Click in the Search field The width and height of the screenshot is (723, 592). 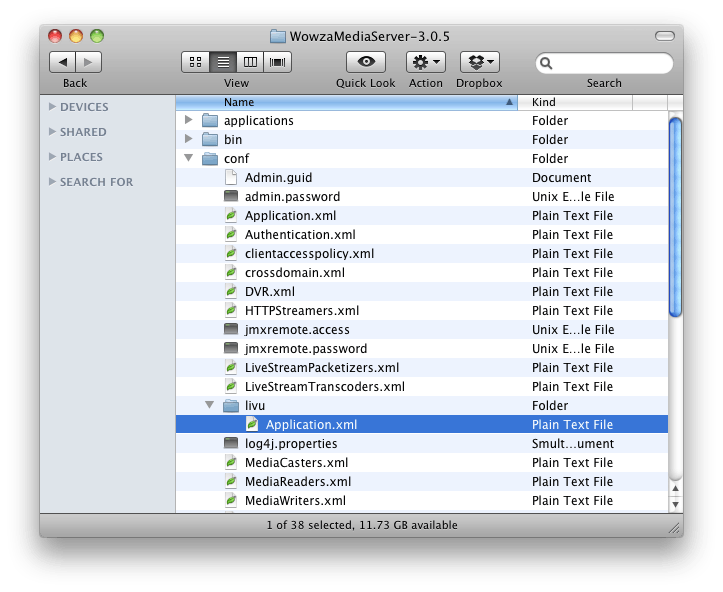click(x=611, y=63)
